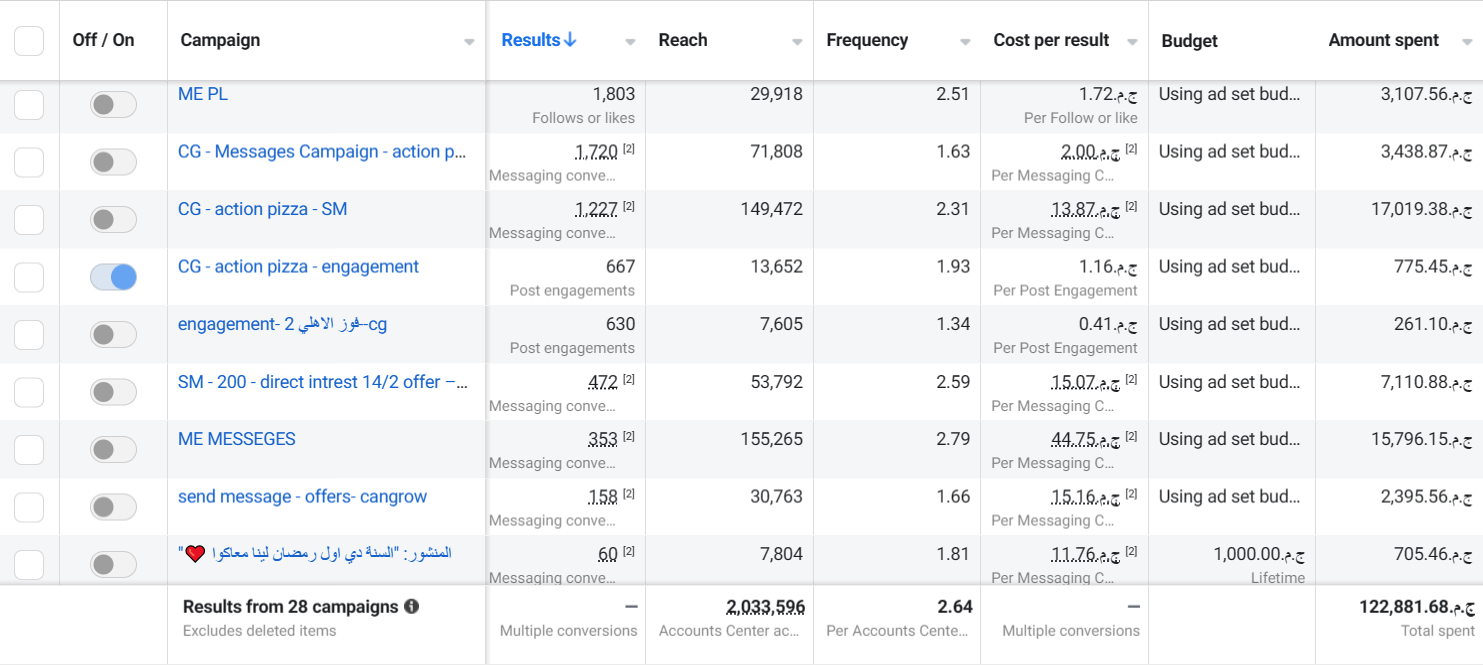The height and width of the screenshot is (665, 1483).
Task: Enable send message - offers- cangrow toggle
Action: [113, 508]
